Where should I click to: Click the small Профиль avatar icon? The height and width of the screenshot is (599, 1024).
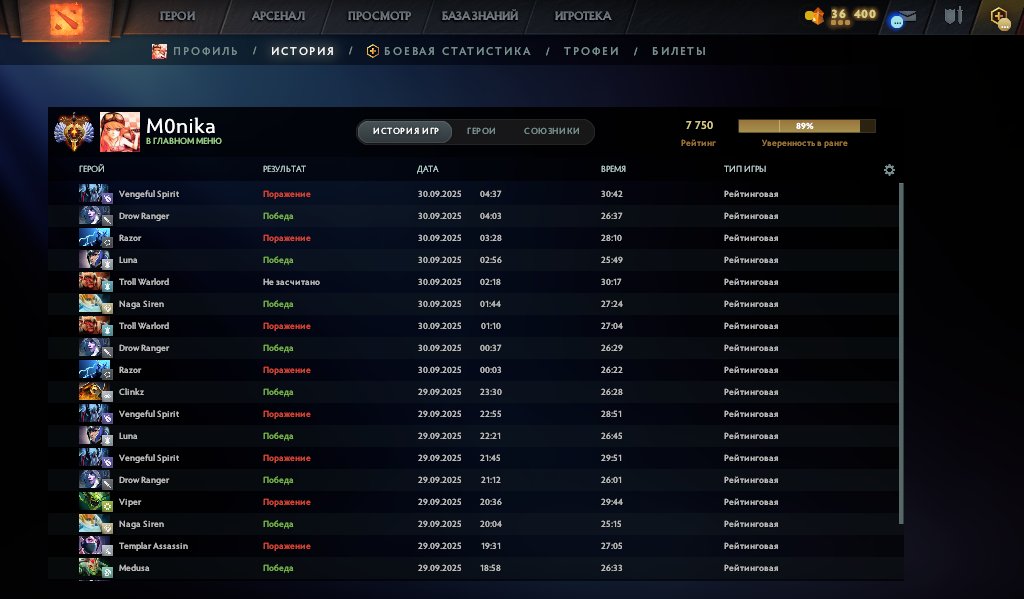(159, 51)
